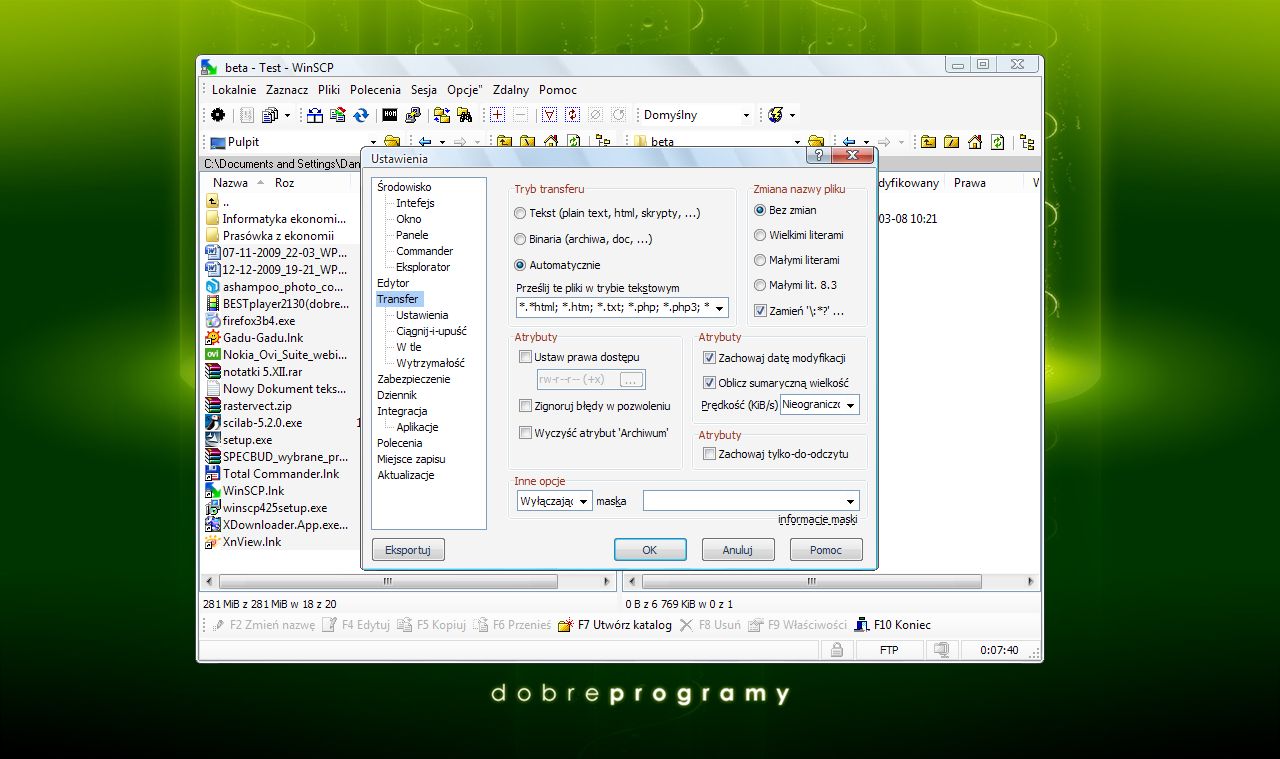1280x759 pixels.
Task: Click local panel Home Directory icon
Action: pos(551,142)
